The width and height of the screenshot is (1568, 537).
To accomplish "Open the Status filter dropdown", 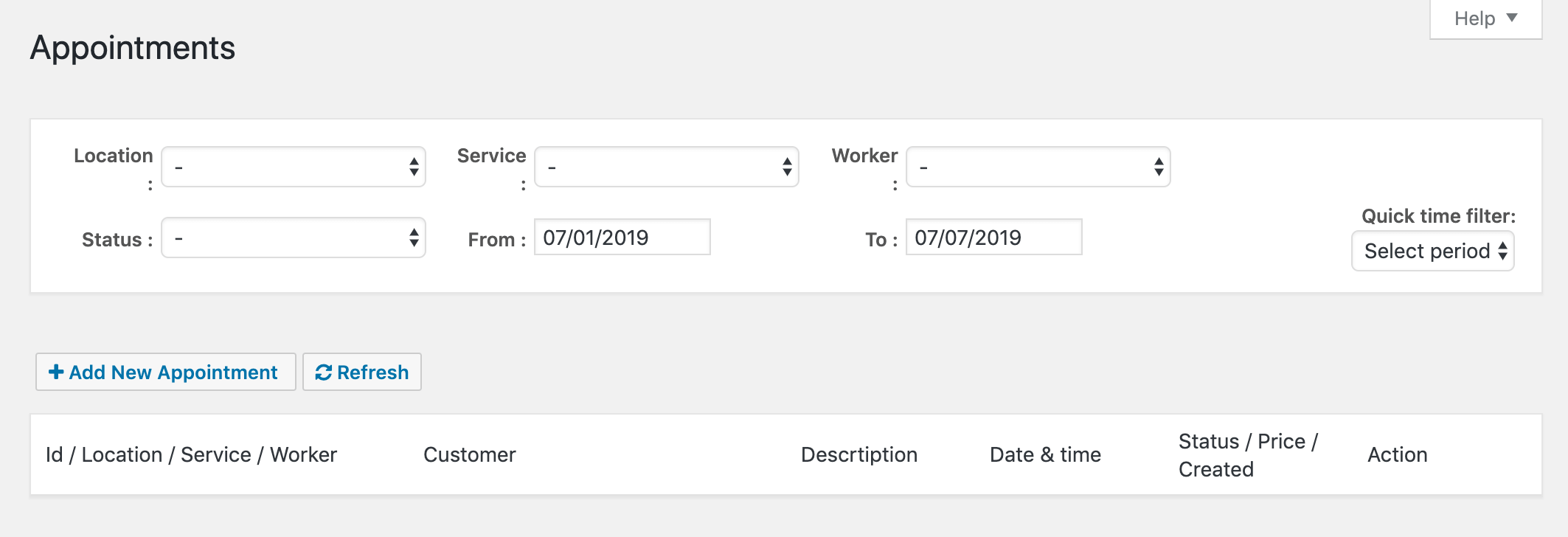I will (x=293, y=238).
